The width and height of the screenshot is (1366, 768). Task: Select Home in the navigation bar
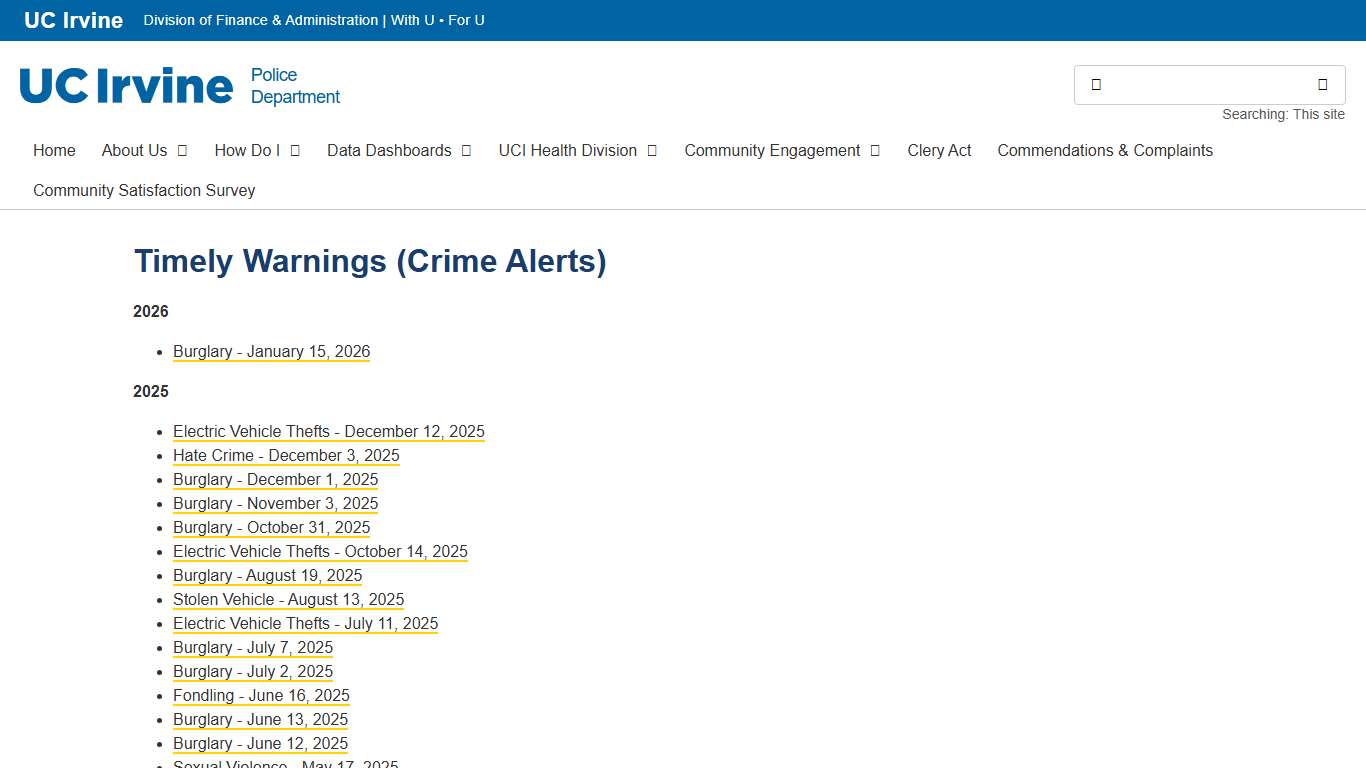point(54,150)
